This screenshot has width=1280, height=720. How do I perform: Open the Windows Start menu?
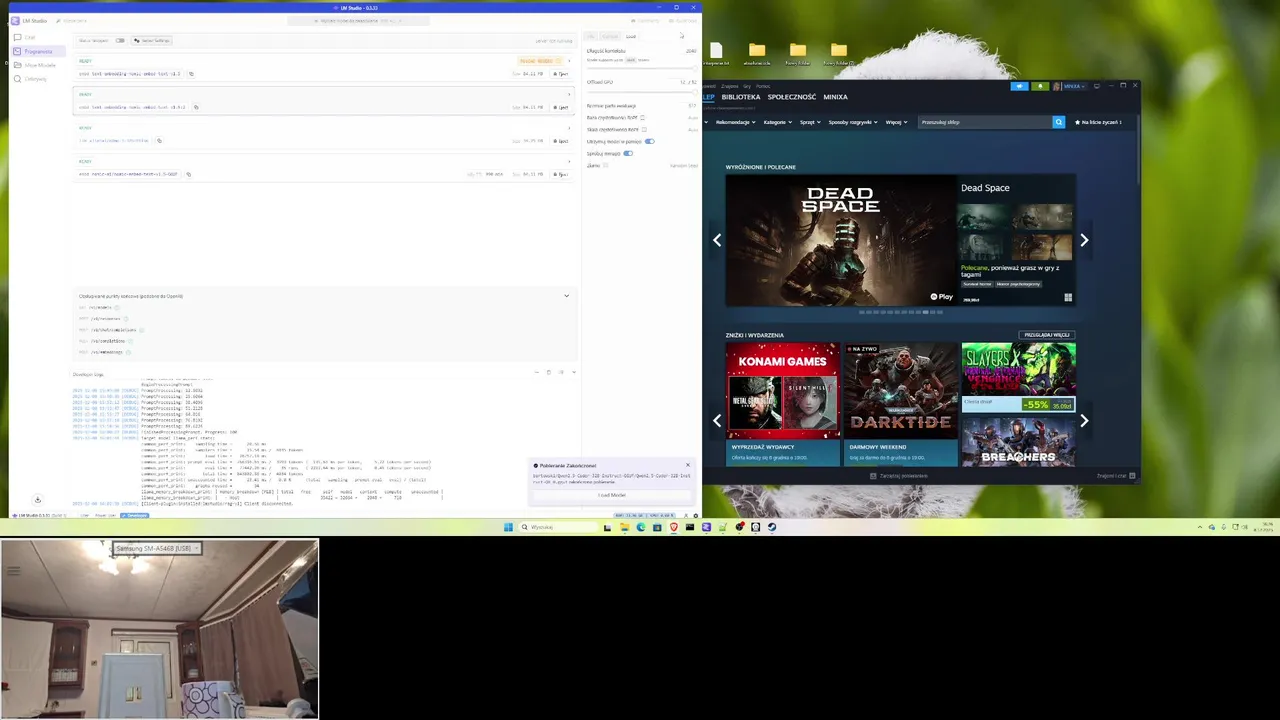tap(508, 527)
